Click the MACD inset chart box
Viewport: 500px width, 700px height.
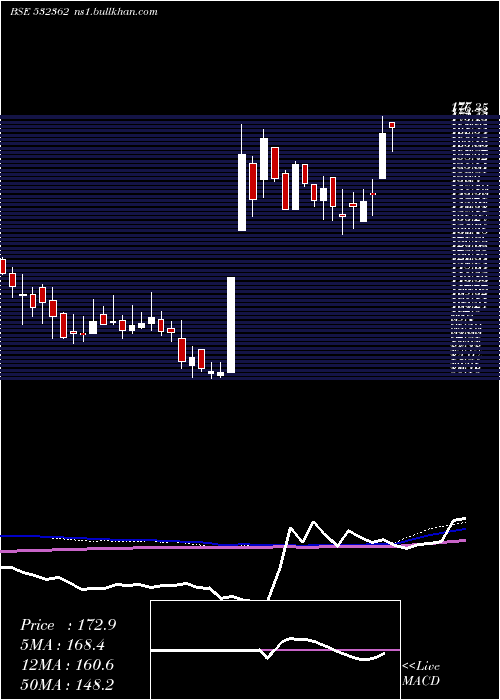pyautogui.click(x=275, y=650)
